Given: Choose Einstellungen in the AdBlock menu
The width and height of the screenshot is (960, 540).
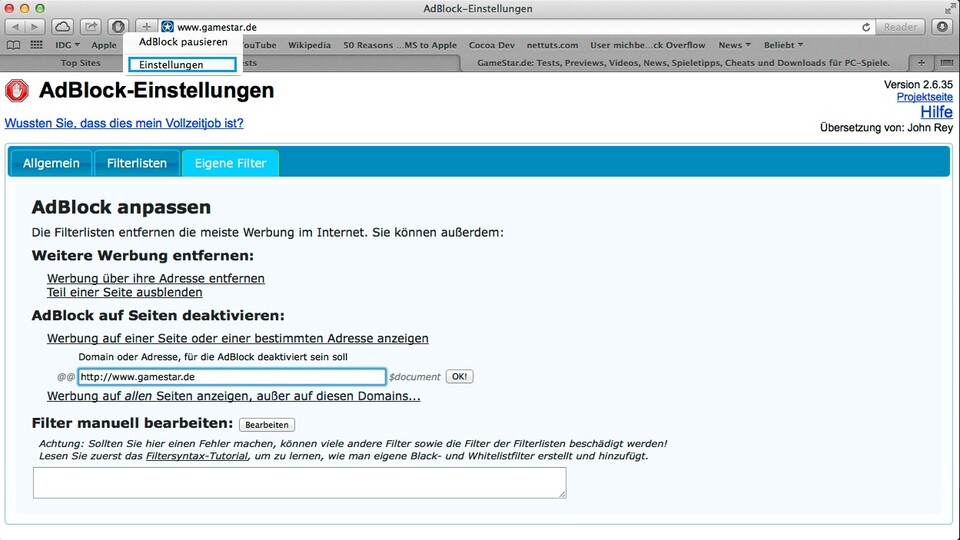Looking at the screenshot, I should tap(181, 65).
